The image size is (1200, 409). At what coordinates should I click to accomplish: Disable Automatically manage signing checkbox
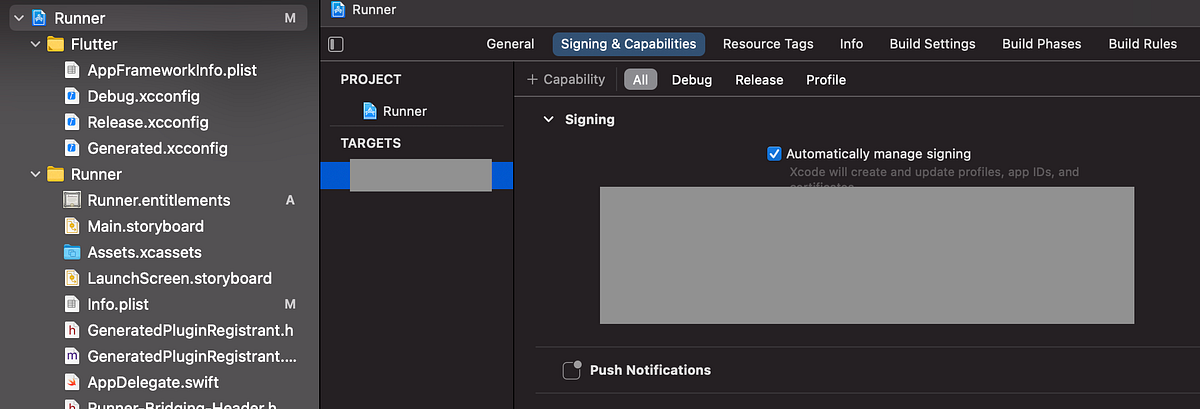point(774,154)
